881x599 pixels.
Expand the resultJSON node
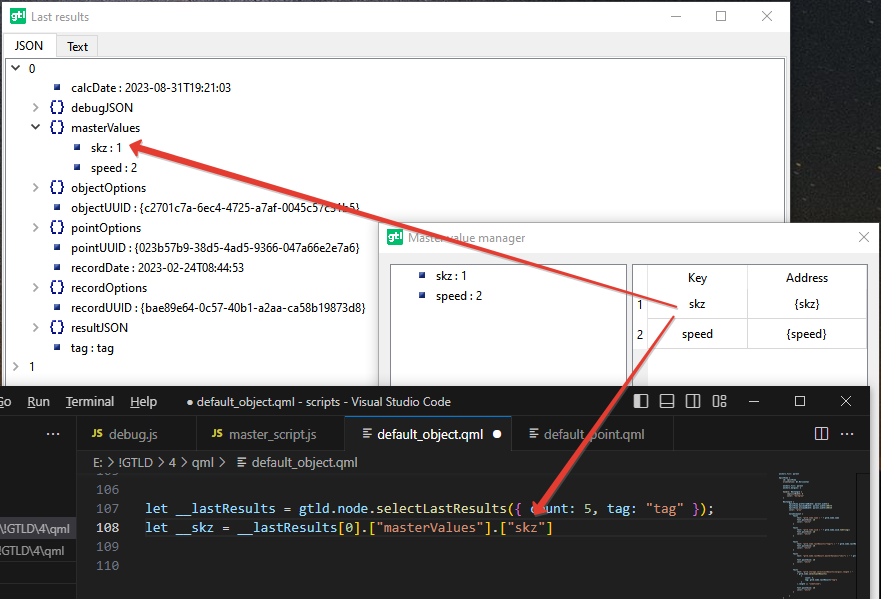coord(36,328)
